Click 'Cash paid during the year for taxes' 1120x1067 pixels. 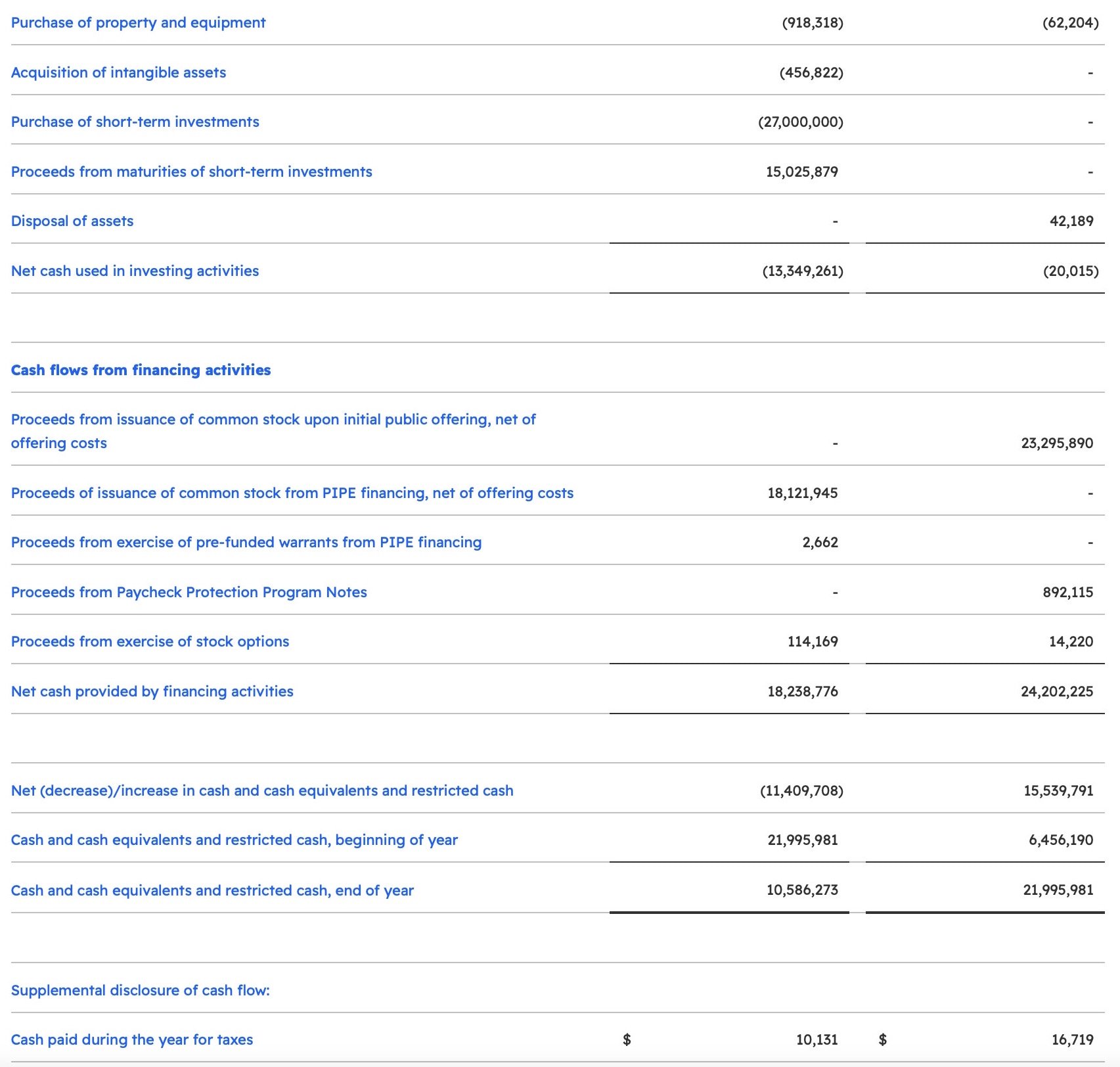coord(131,1040)
